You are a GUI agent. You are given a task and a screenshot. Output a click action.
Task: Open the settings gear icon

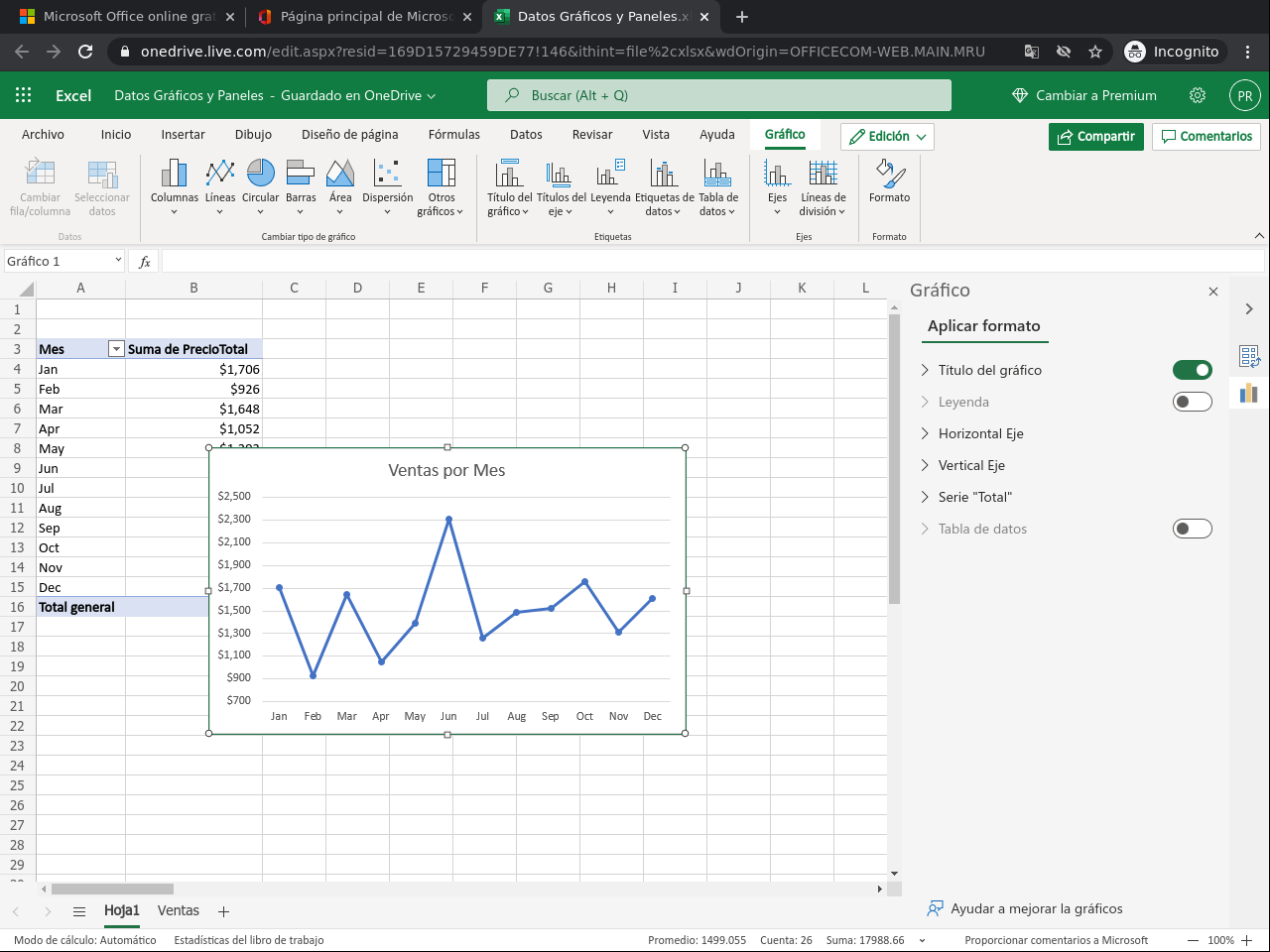pos(1198,95)
